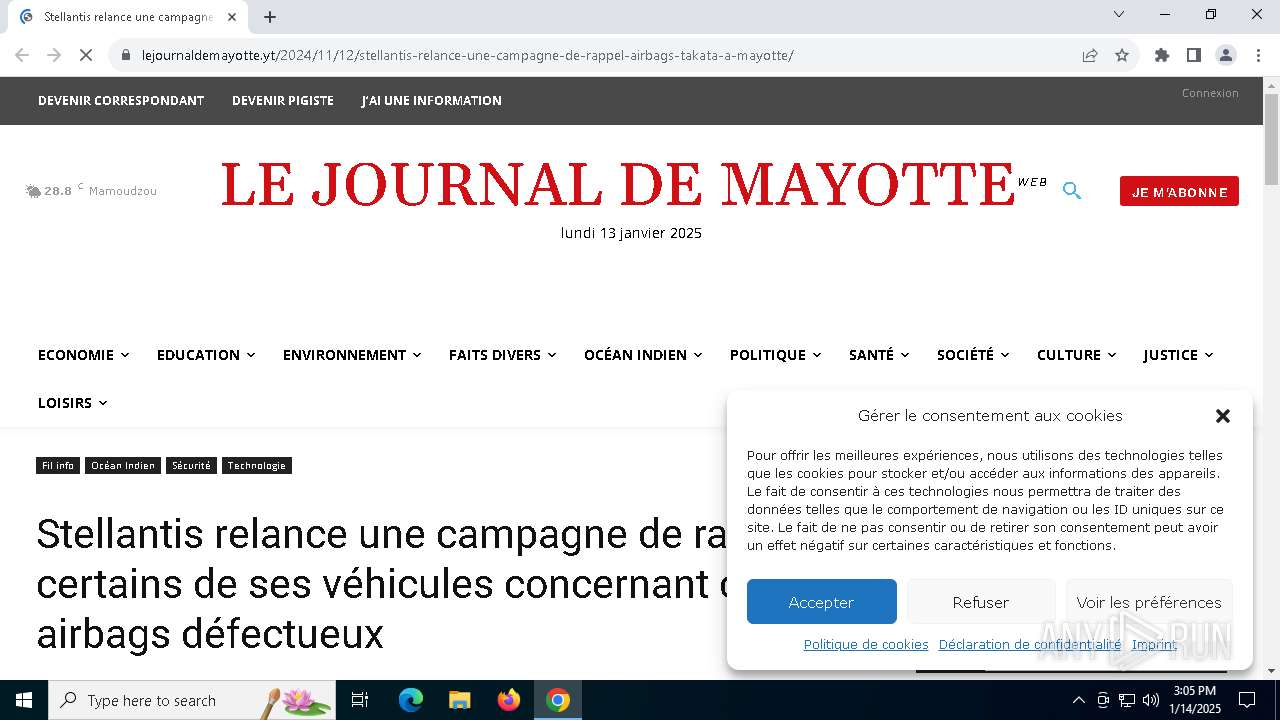The height and width of the screenshot is (720, 1280).
Task: Click JE M'ABONNE subscribe button
Action: 1179,191
